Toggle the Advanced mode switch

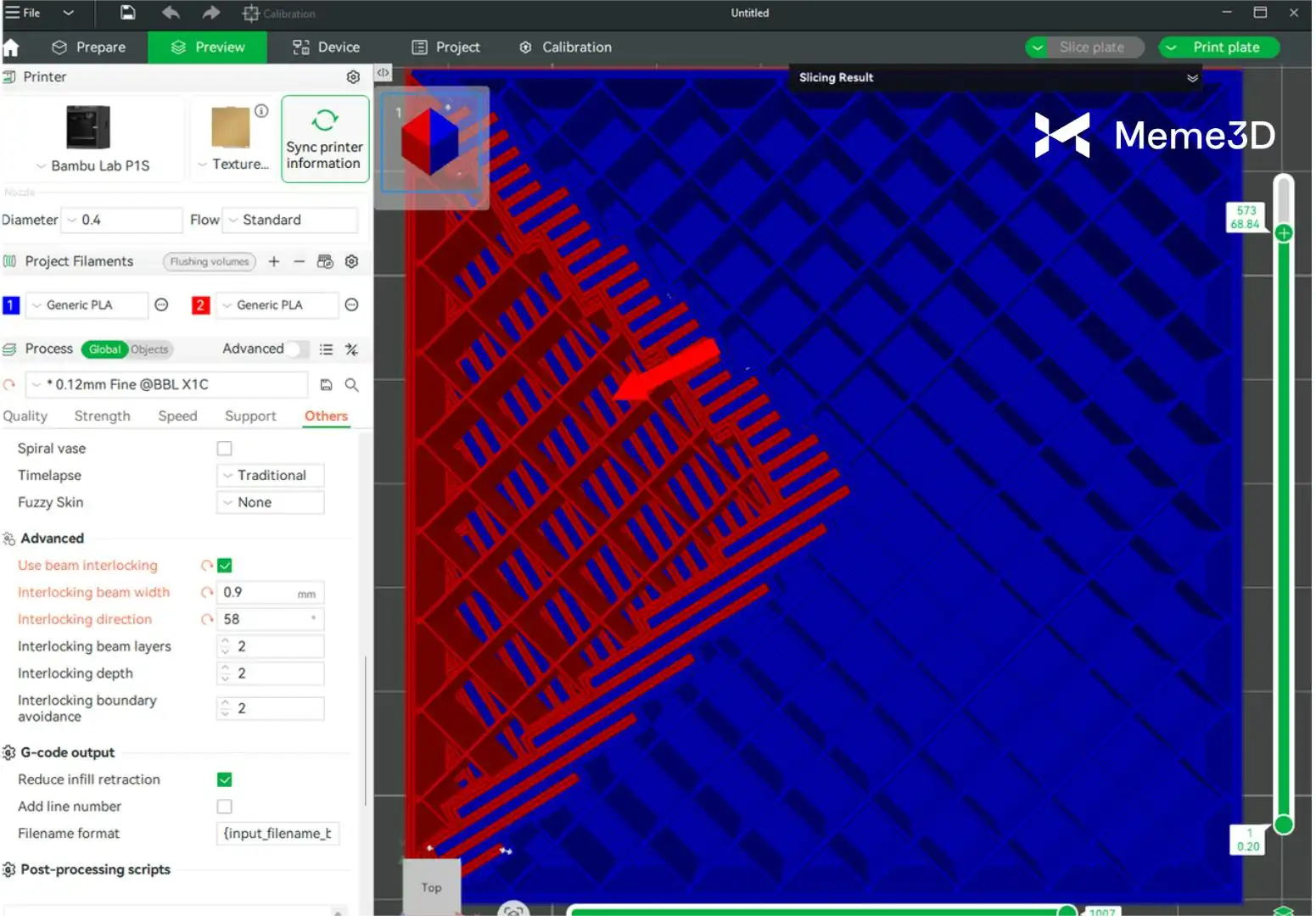(296, 349)
